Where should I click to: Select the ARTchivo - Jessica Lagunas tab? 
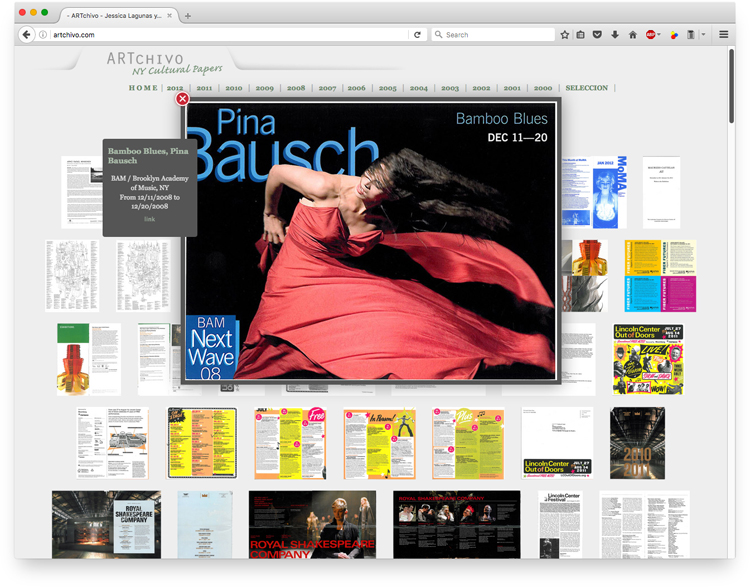[x=116, y=15]
